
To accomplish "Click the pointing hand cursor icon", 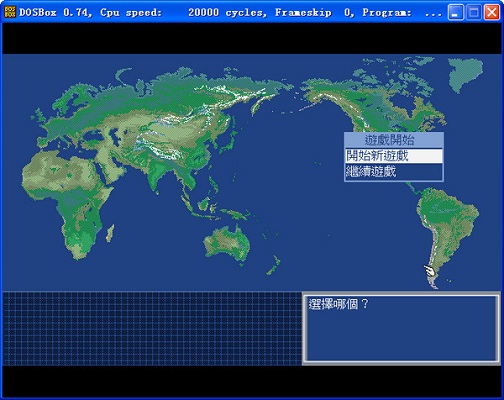I will [x=429, y=270].
